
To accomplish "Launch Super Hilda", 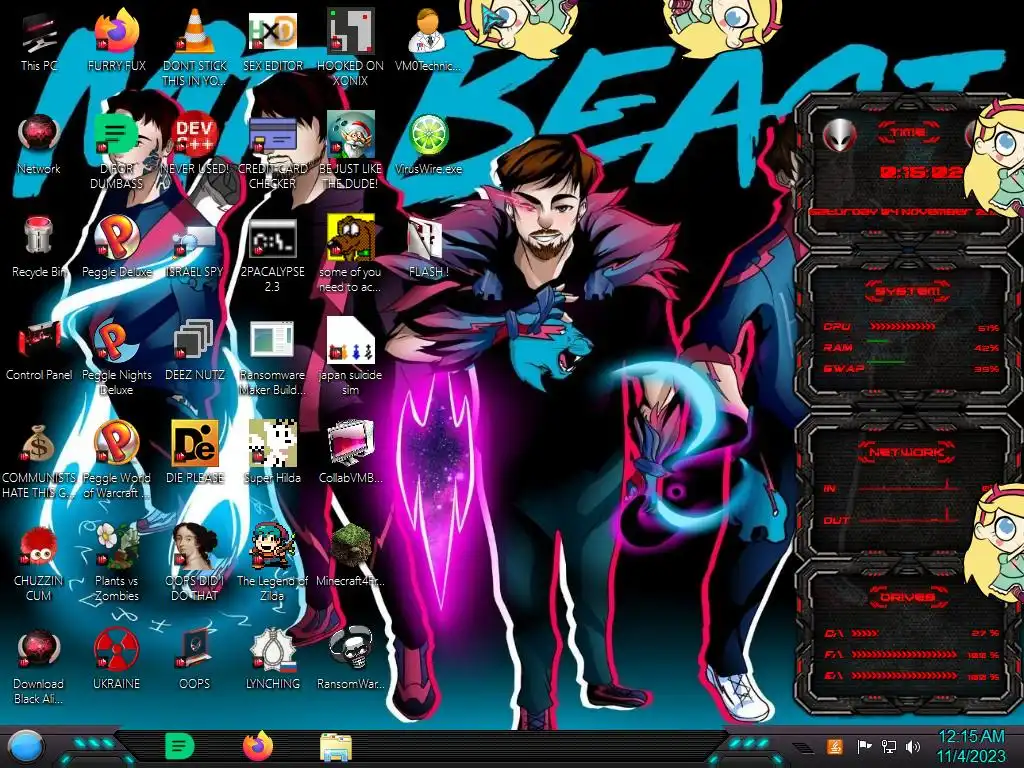I will coord(272,443).
